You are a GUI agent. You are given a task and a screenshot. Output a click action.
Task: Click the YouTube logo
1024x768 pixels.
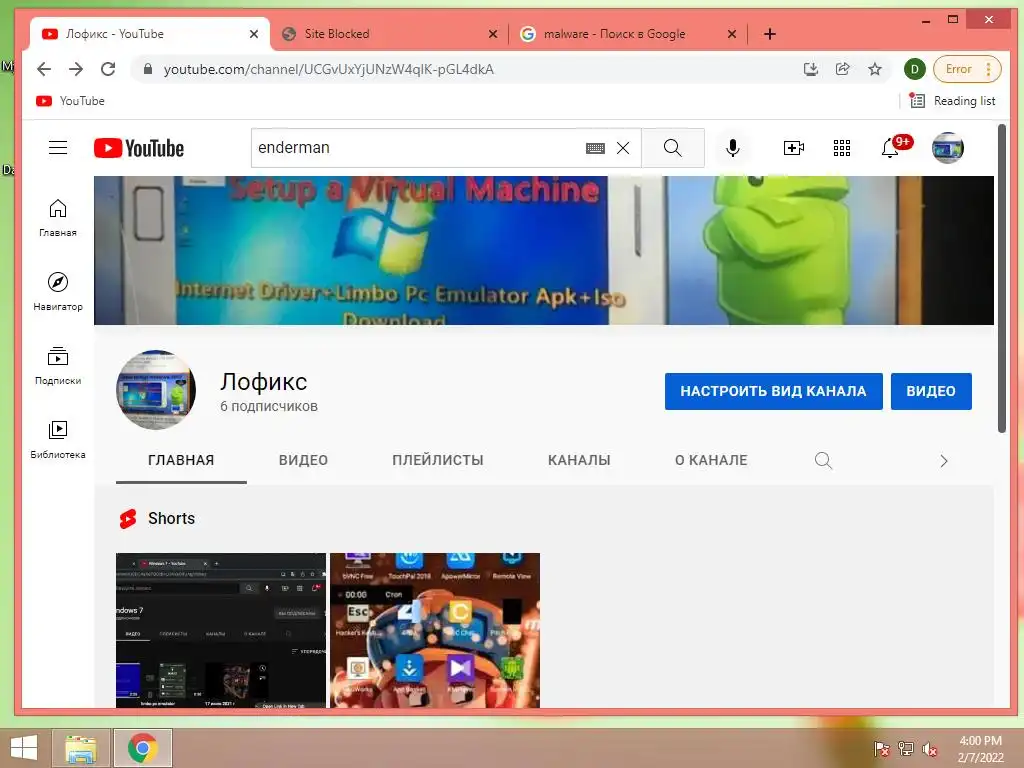point(138,148)
